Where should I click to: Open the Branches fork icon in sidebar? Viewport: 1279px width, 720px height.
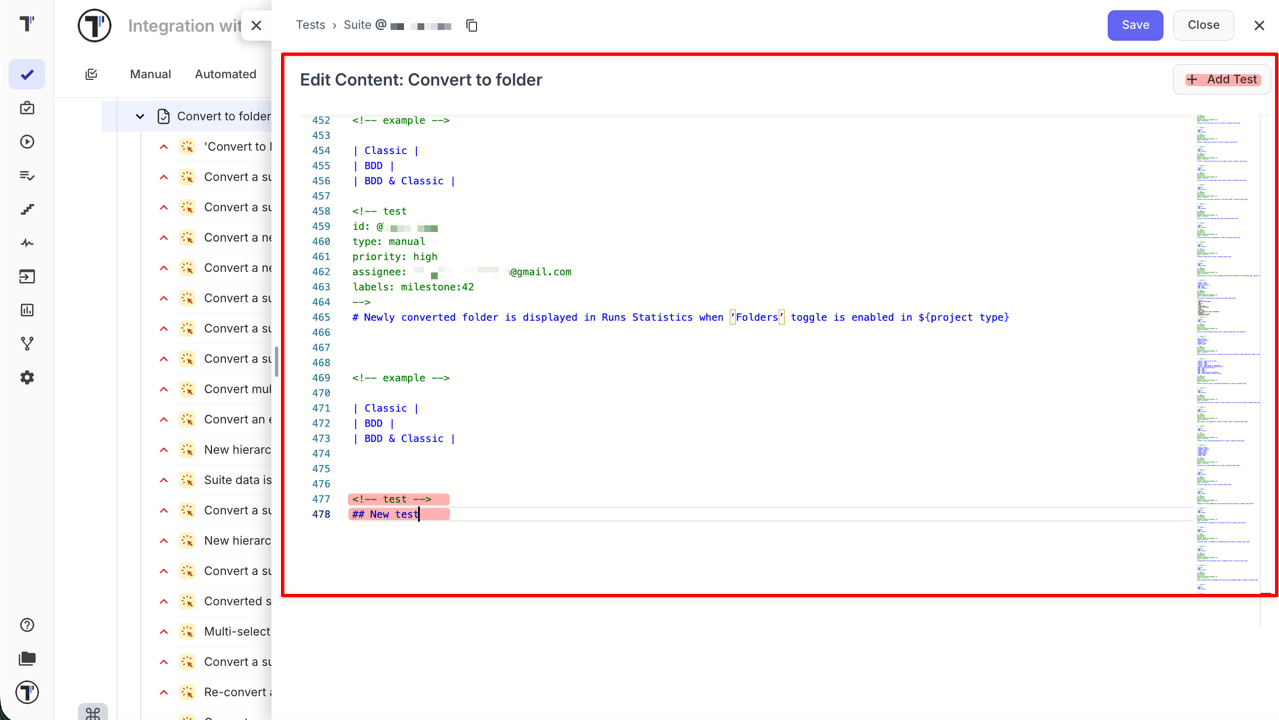pyautogui.click(x=27, y=344)
